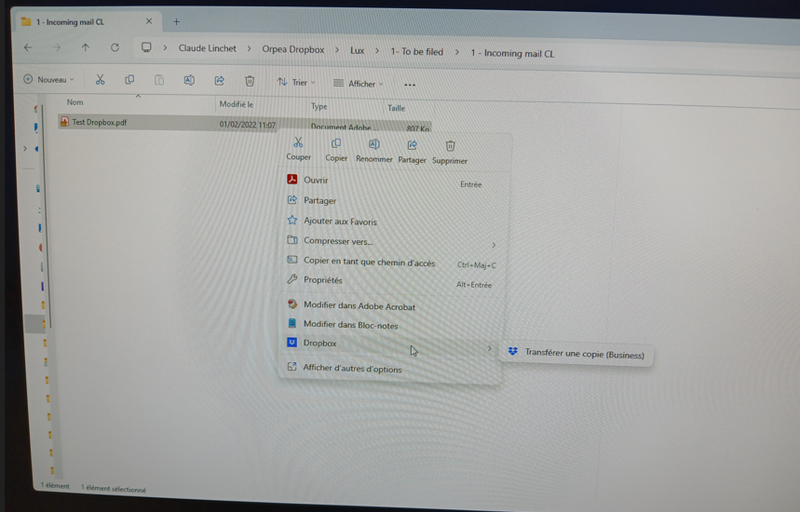Screen dimensions: 800x512
Task: Open the Afficher view dropdown
Action: click(x=358, y=84)
